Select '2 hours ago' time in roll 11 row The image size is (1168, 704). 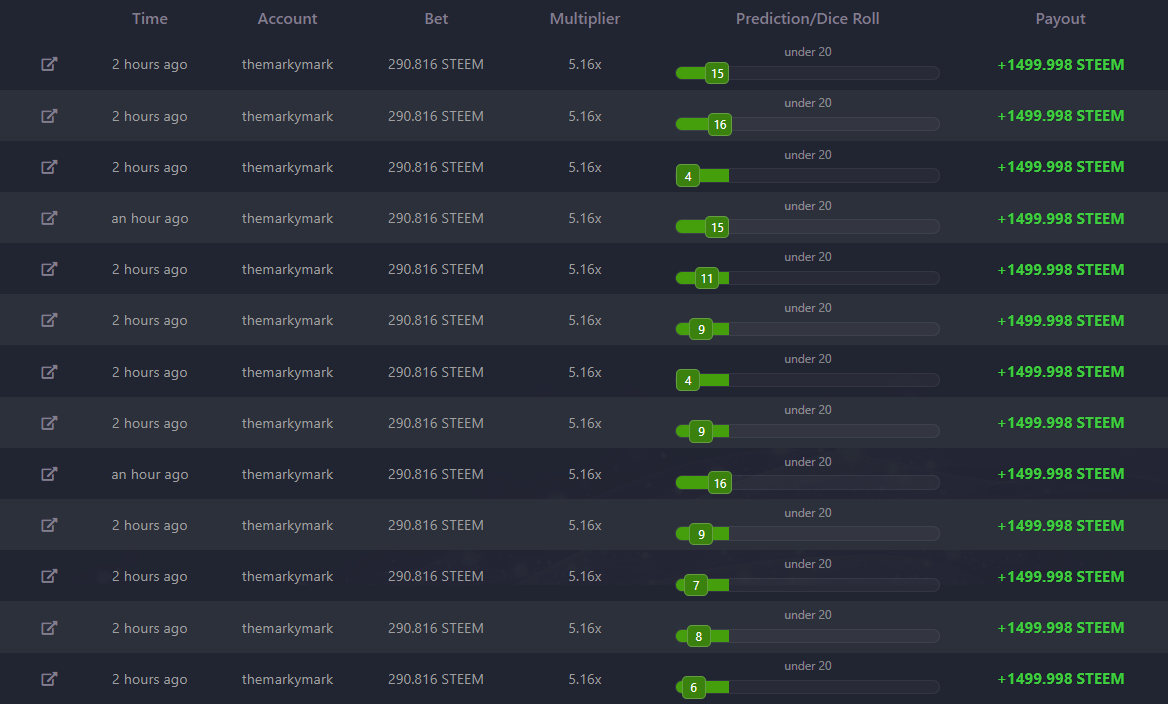[150, 270]
